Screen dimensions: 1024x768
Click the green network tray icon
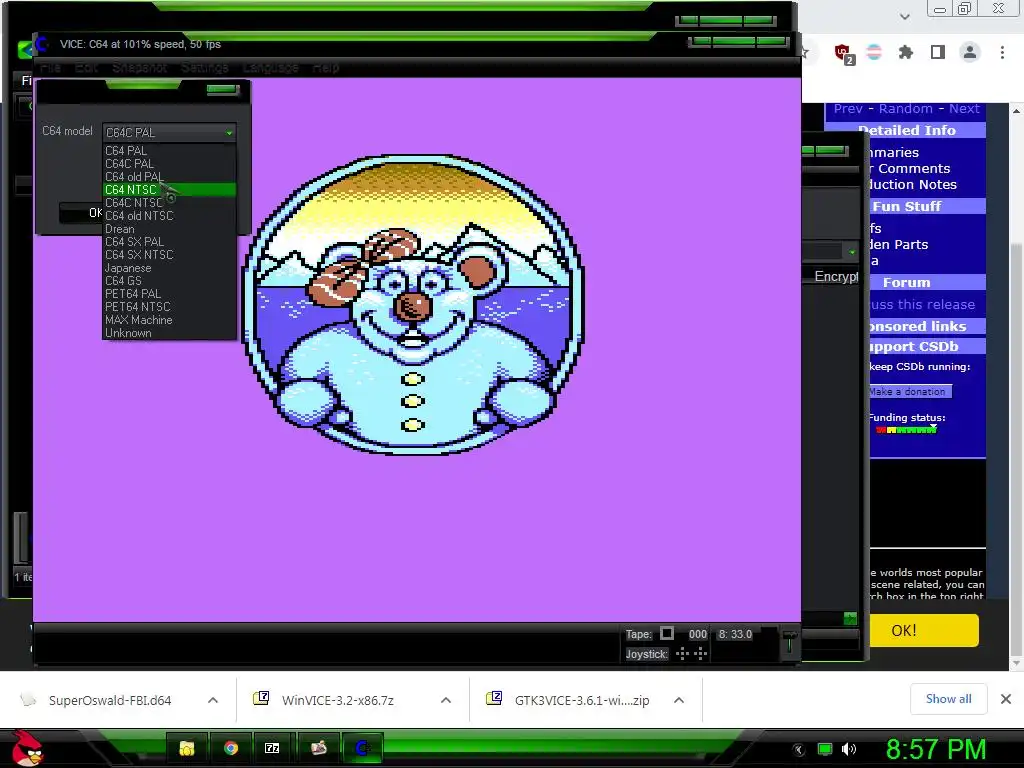pyautogui.click(x=825, y=749)
